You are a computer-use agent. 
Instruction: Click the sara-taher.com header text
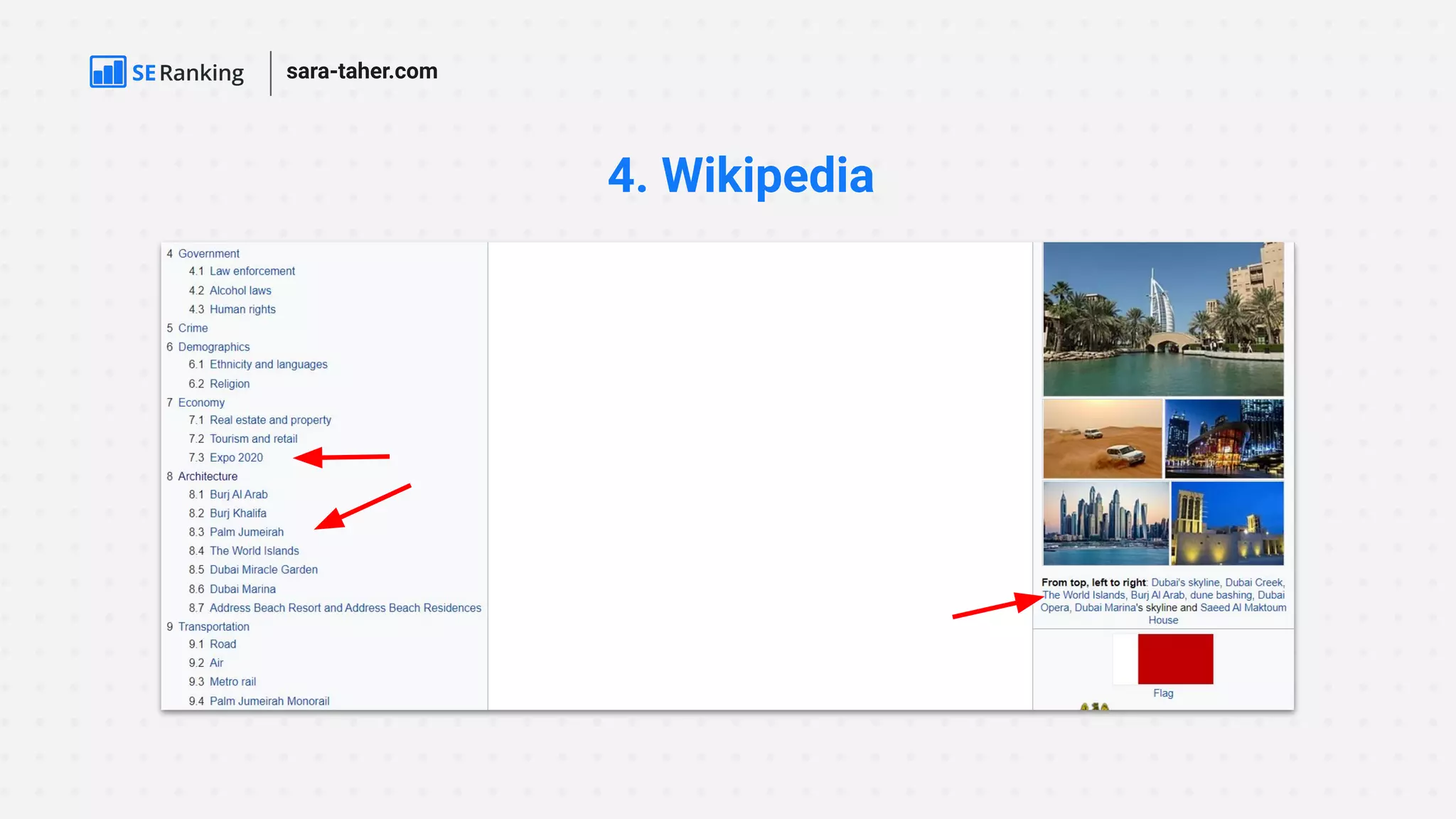pyautogui.click(x=362, y=71)
